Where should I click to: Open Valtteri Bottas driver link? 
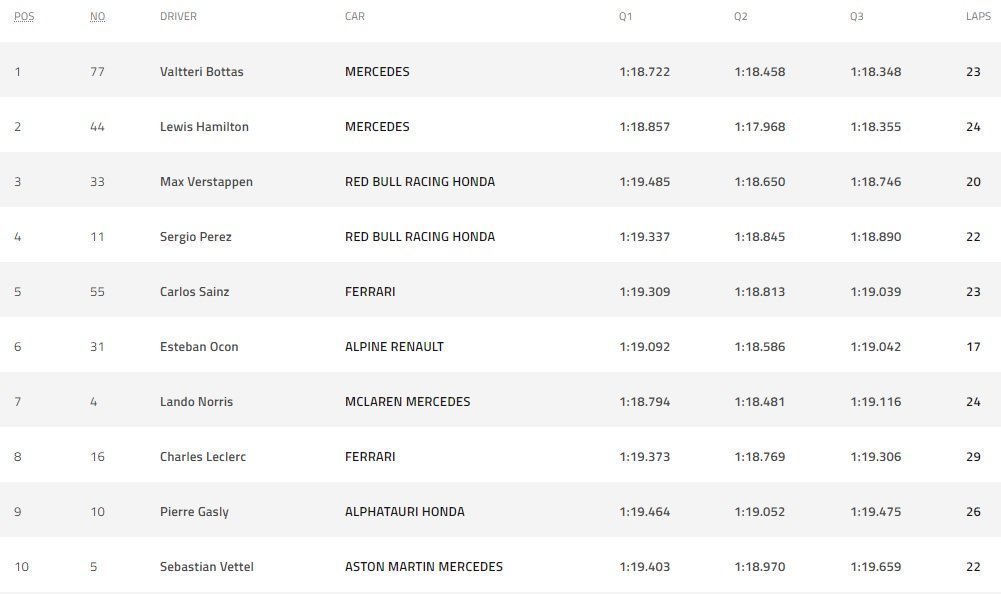pyautogui.click(x=202, y=72)
